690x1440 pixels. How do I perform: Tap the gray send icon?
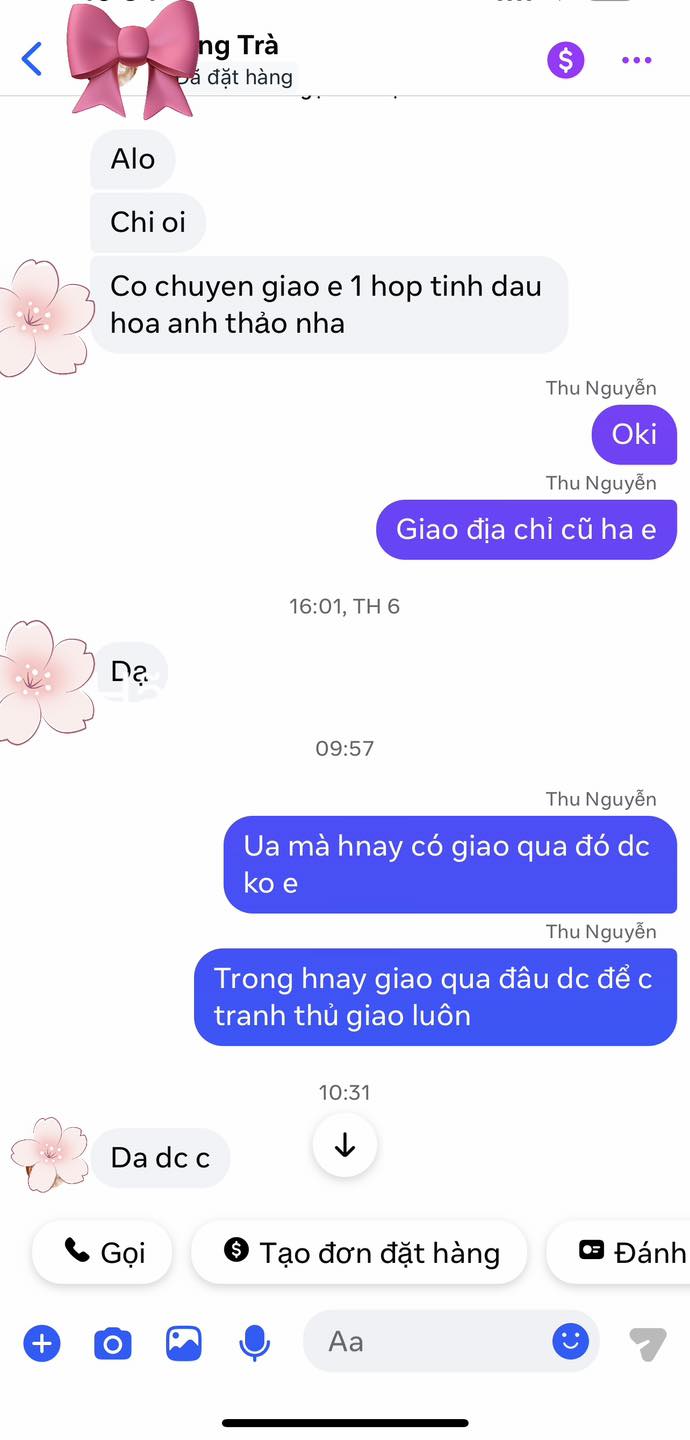click(x=647, y=1343)
